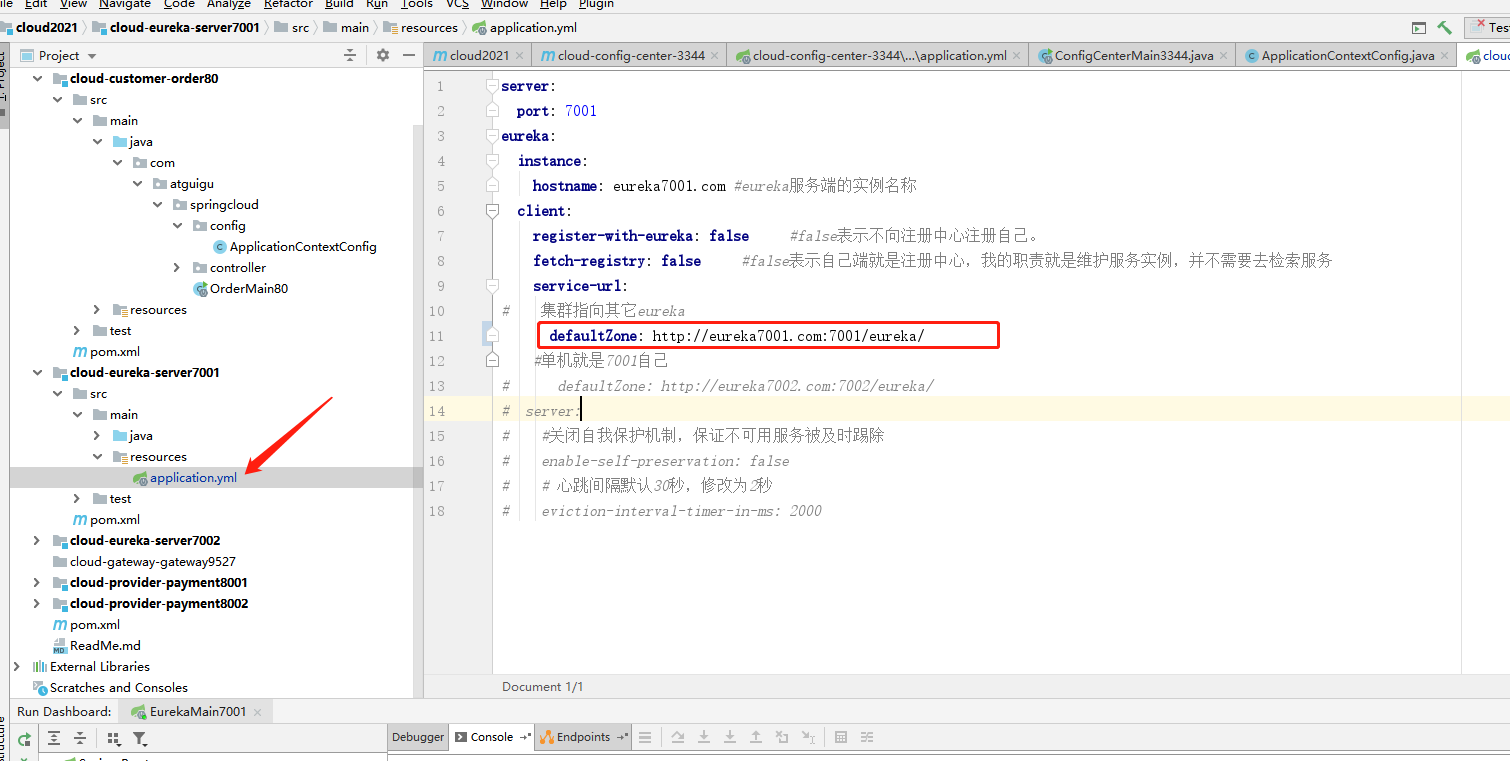Close the EurekaMain7001 run tab
The width and height of the screenshot is (1510, 761).
coord(257,712)
